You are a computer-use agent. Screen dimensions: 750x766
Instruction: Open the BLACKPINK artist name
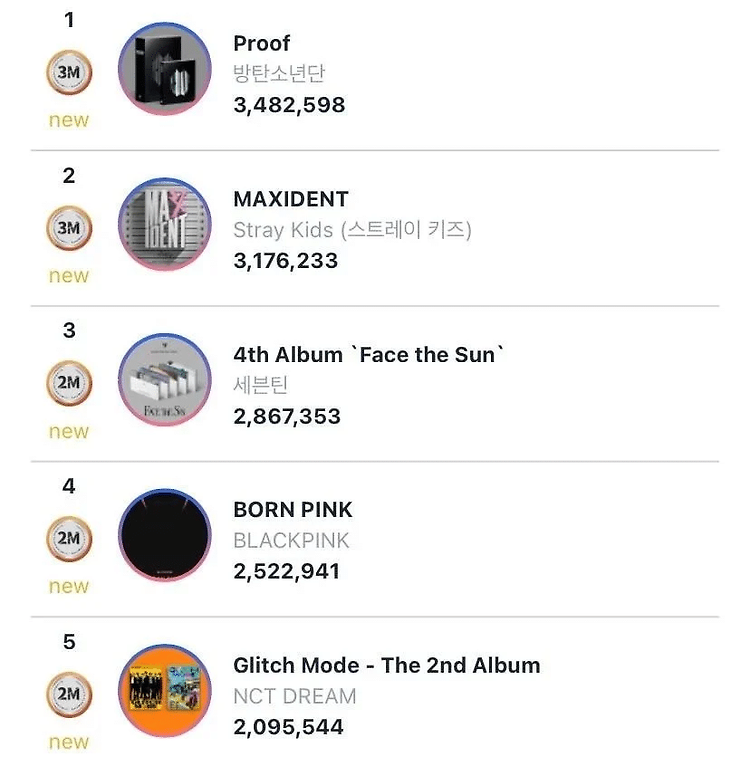pos(291,541)
